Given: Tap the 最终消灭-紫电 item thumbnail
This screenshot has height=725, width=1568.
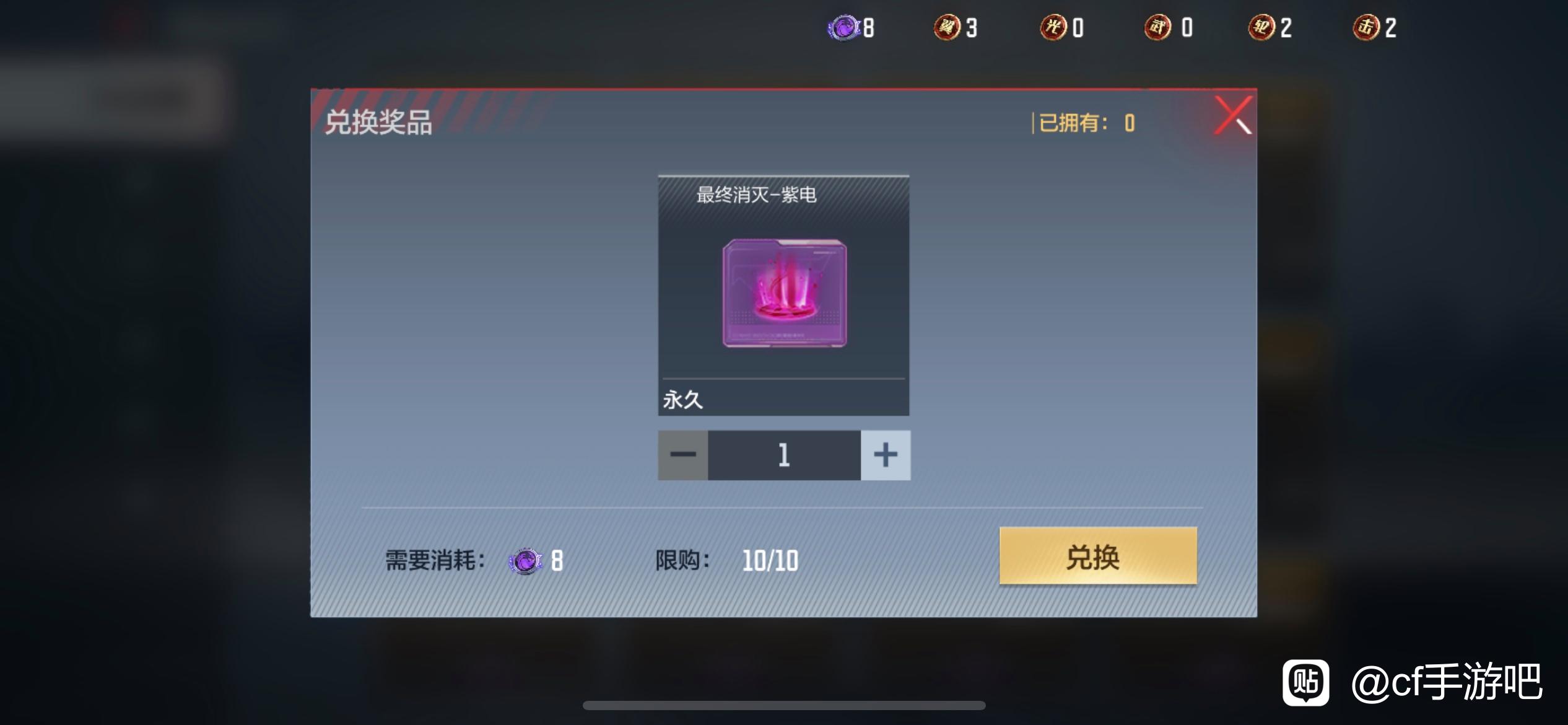Looking at the screenshot, I should [785, 292].
